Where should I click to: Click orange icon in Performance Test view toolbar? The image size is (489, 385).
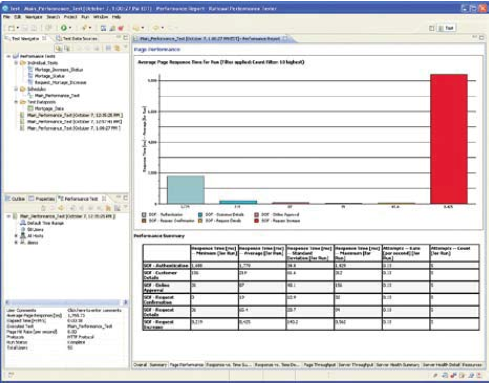tap(108, 208)
